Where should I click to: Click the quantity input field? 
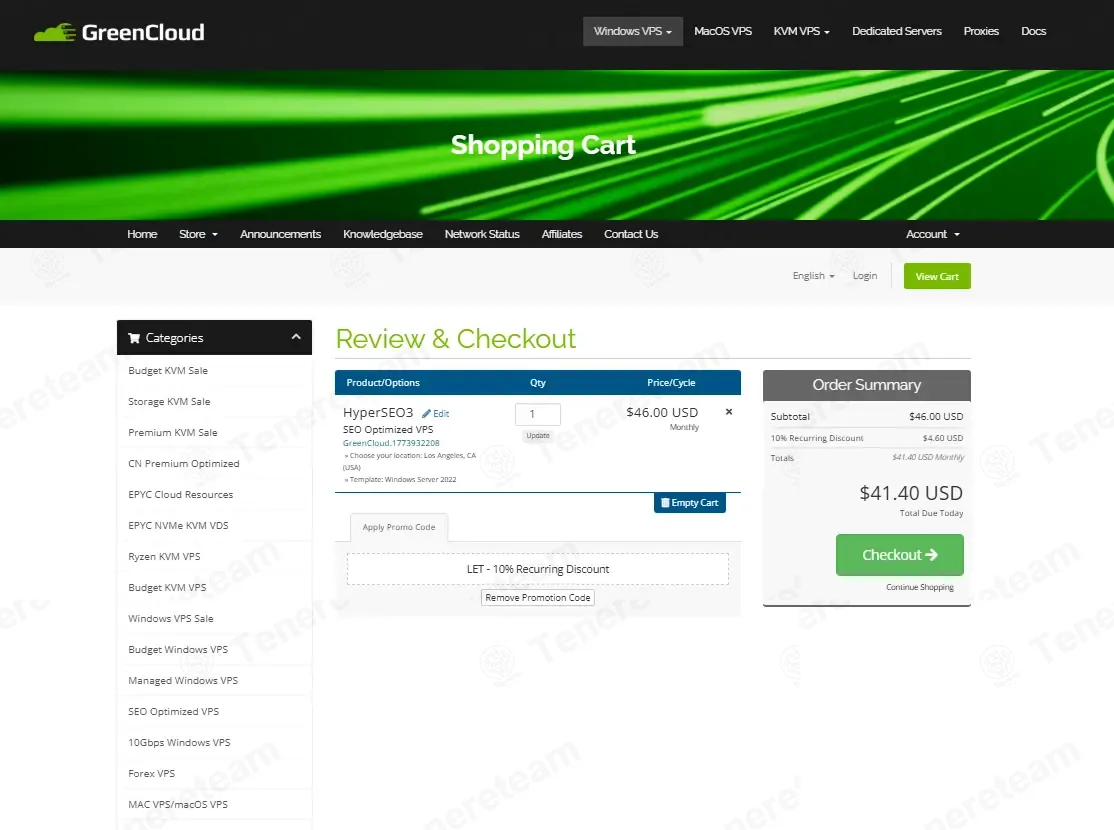pos(538,414)
